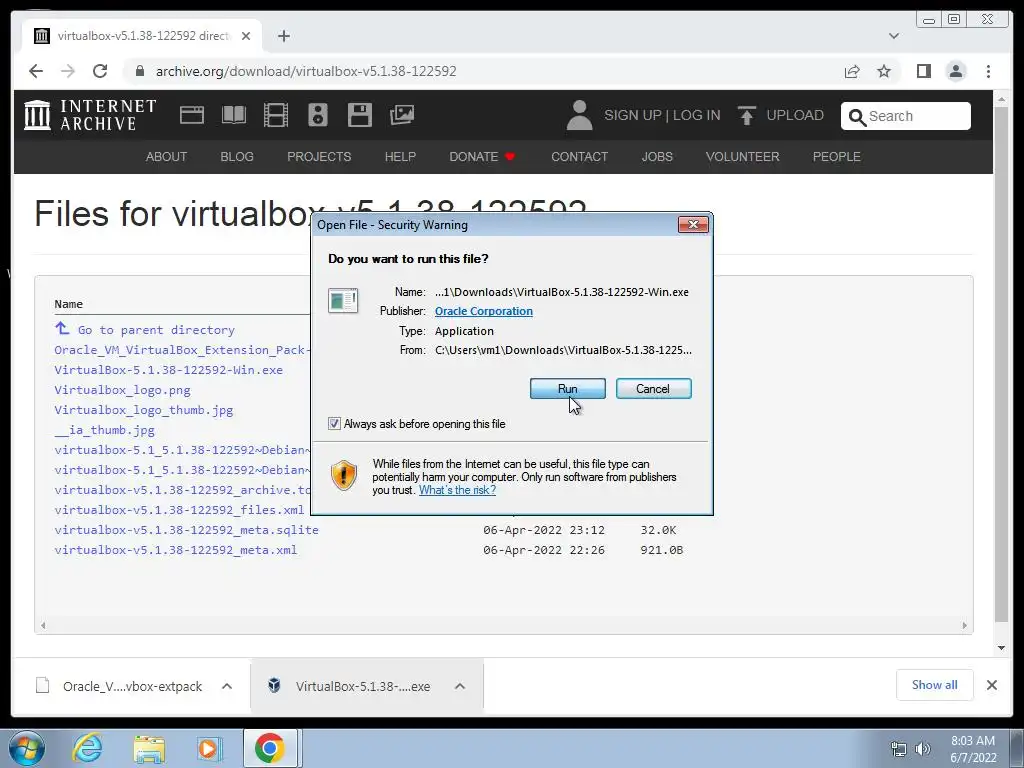Open the Windows Start menu

click(27, 748)
